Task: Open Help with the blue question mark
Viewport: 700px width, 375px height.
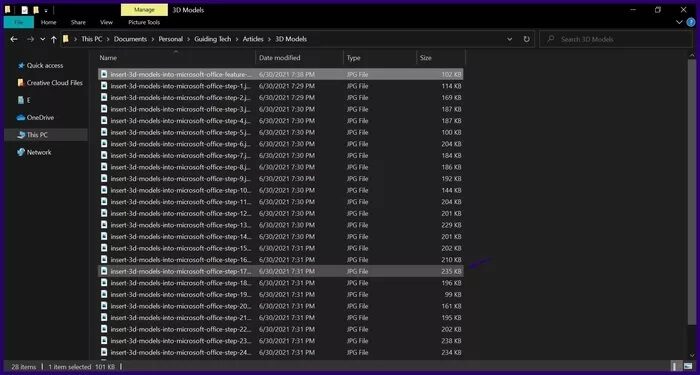Action: 691,22
